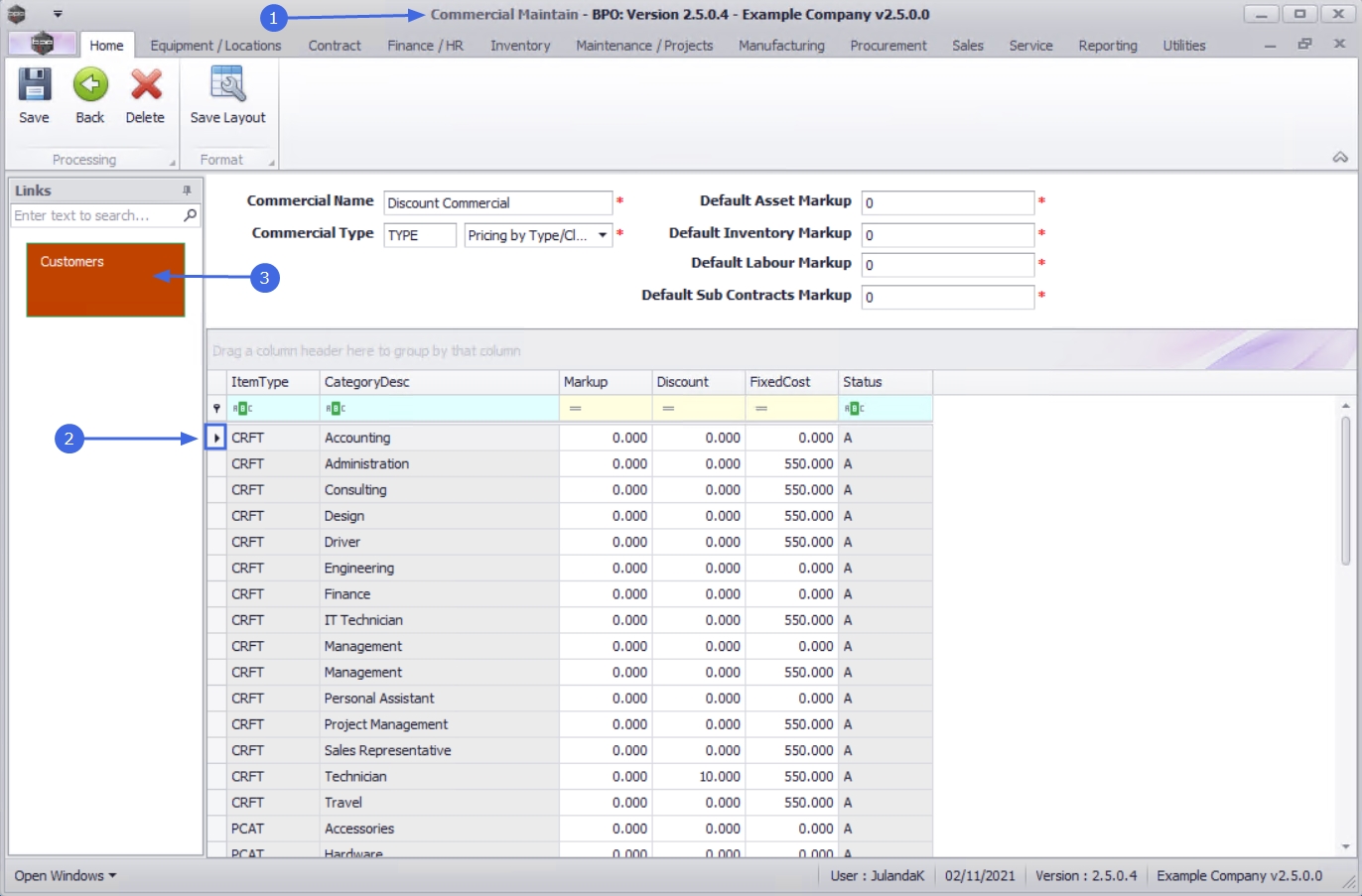
Task: Click the red Delete X icon
Action: click(146, 86)
